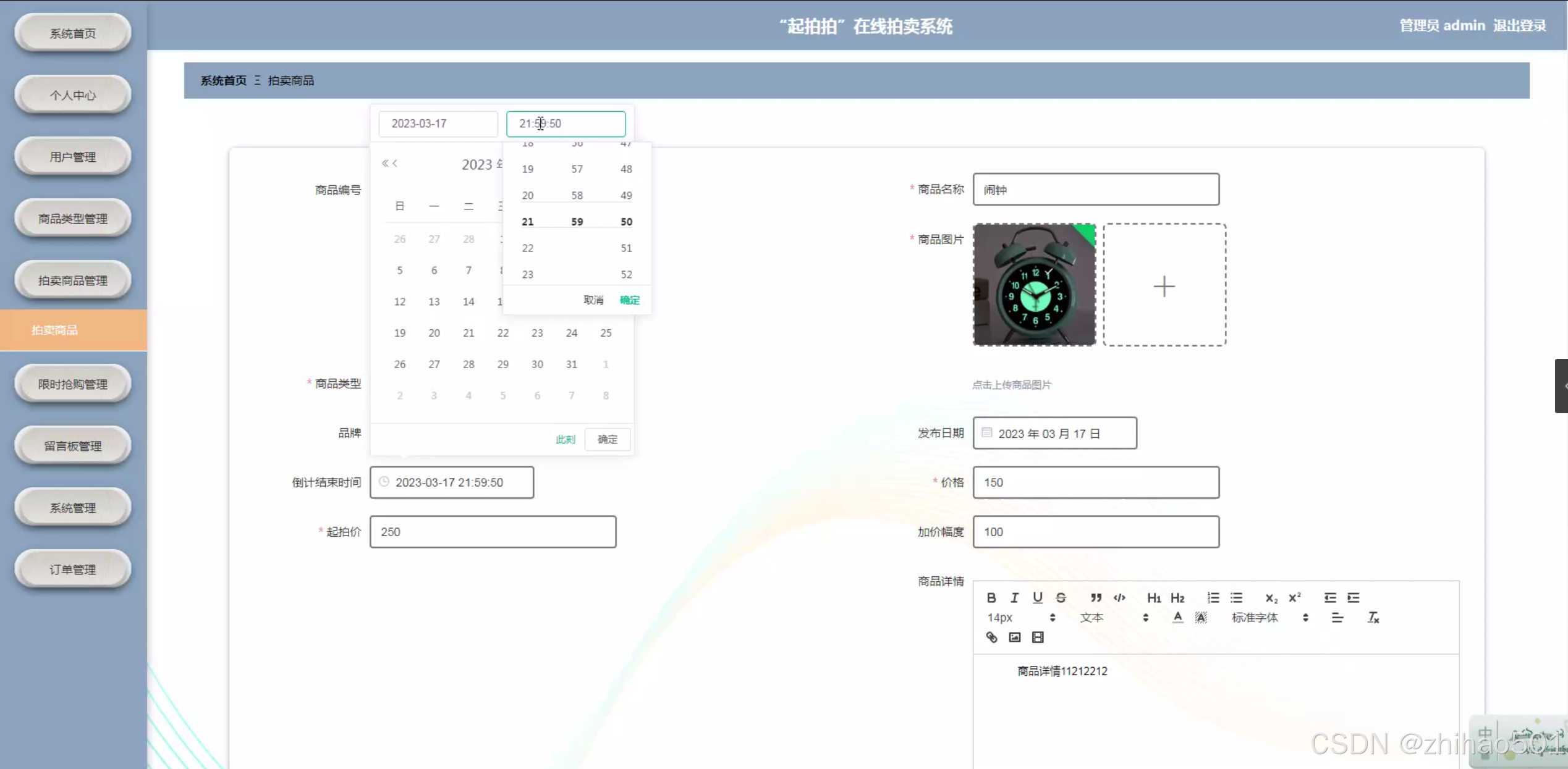
Task: Clear text formatting in editor
Action: point(1373,617)
